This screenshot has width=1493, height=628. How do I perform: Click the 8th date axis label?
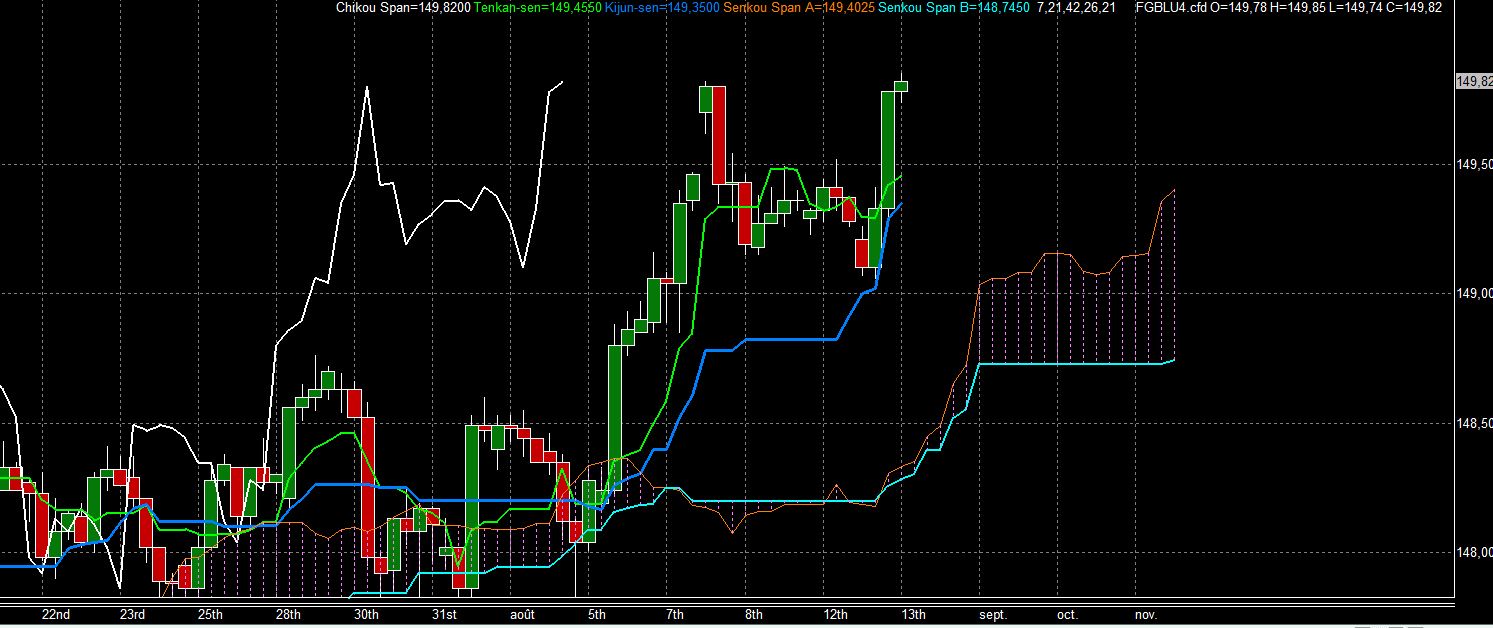(x=754, y=614)
